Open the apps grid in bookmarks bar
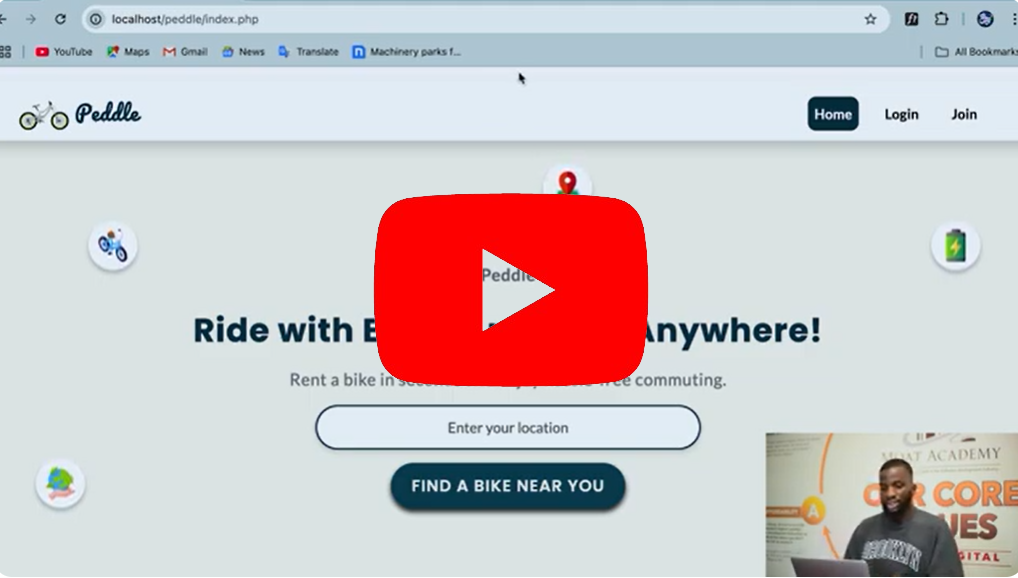This screenshot has width=1018, height=578. tap(5, 51)
